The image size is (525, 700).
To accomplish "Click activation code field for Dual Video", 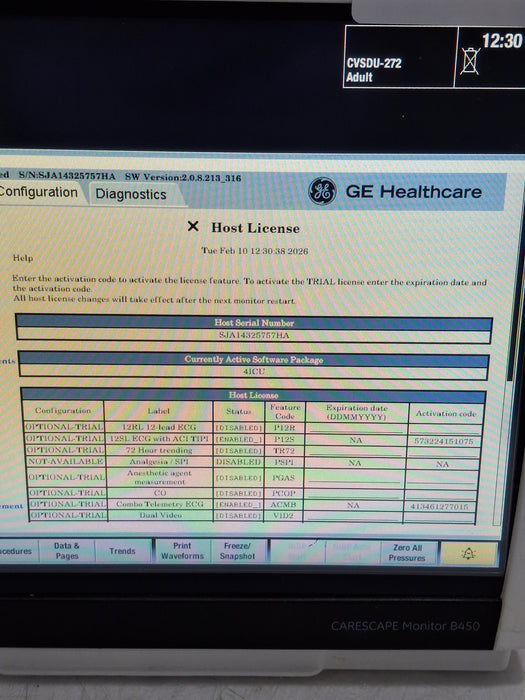I will pyautogui.click(x=439, y=517).
